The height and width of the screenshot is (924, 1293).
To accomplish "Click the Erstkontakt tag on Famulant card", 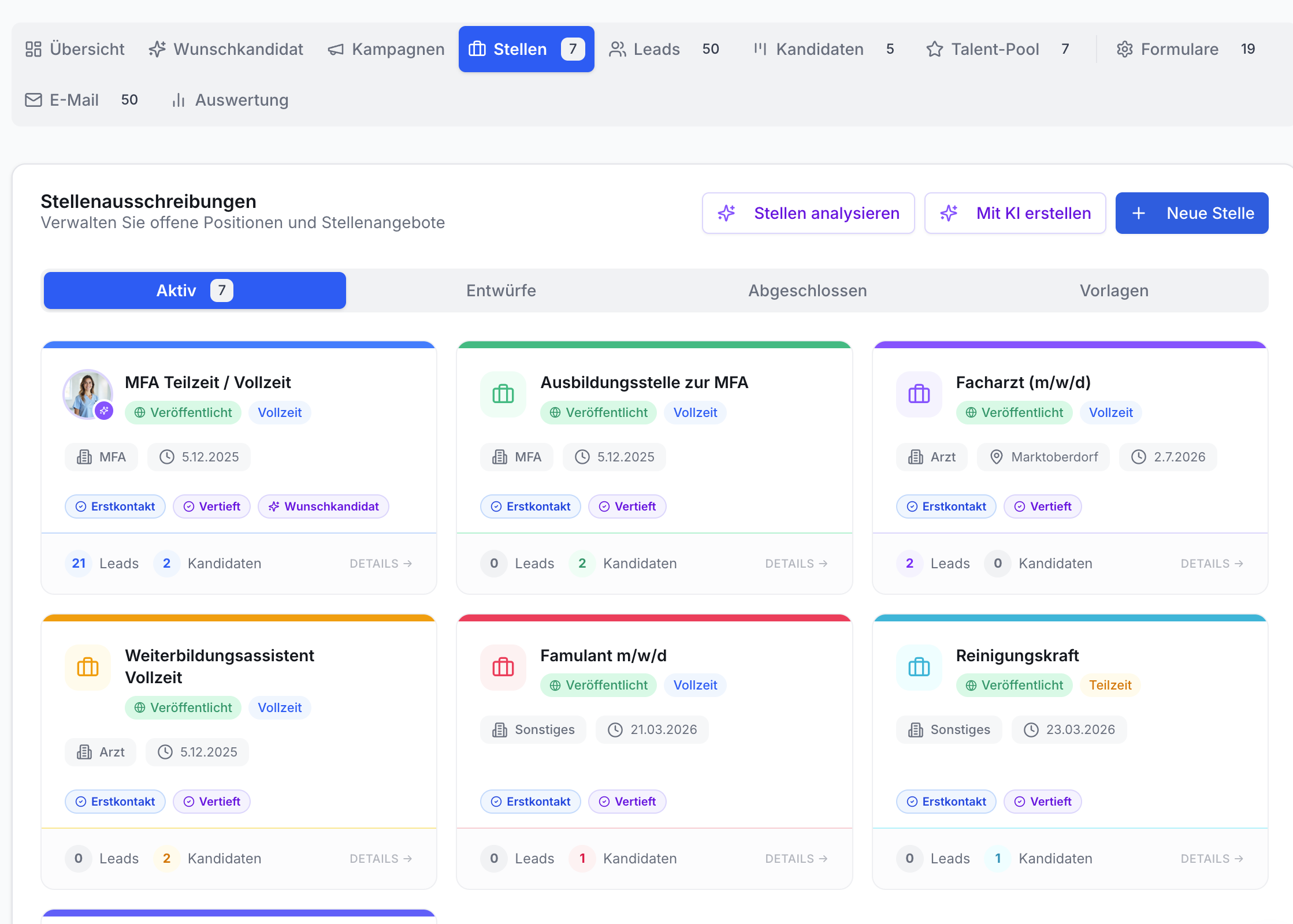I will pos(530,802).
